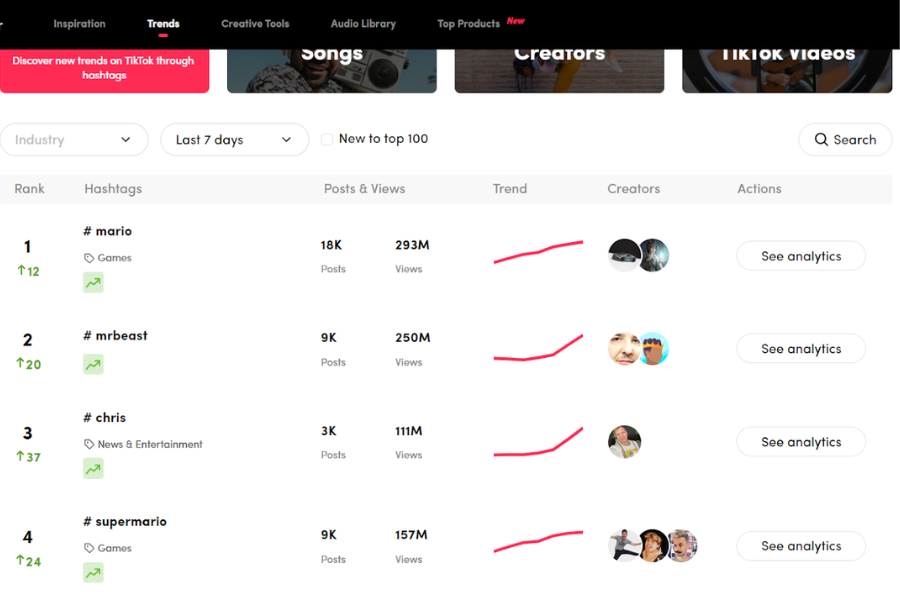
Task: Open the Last 7 days dropdown
Action: point(234,140)
